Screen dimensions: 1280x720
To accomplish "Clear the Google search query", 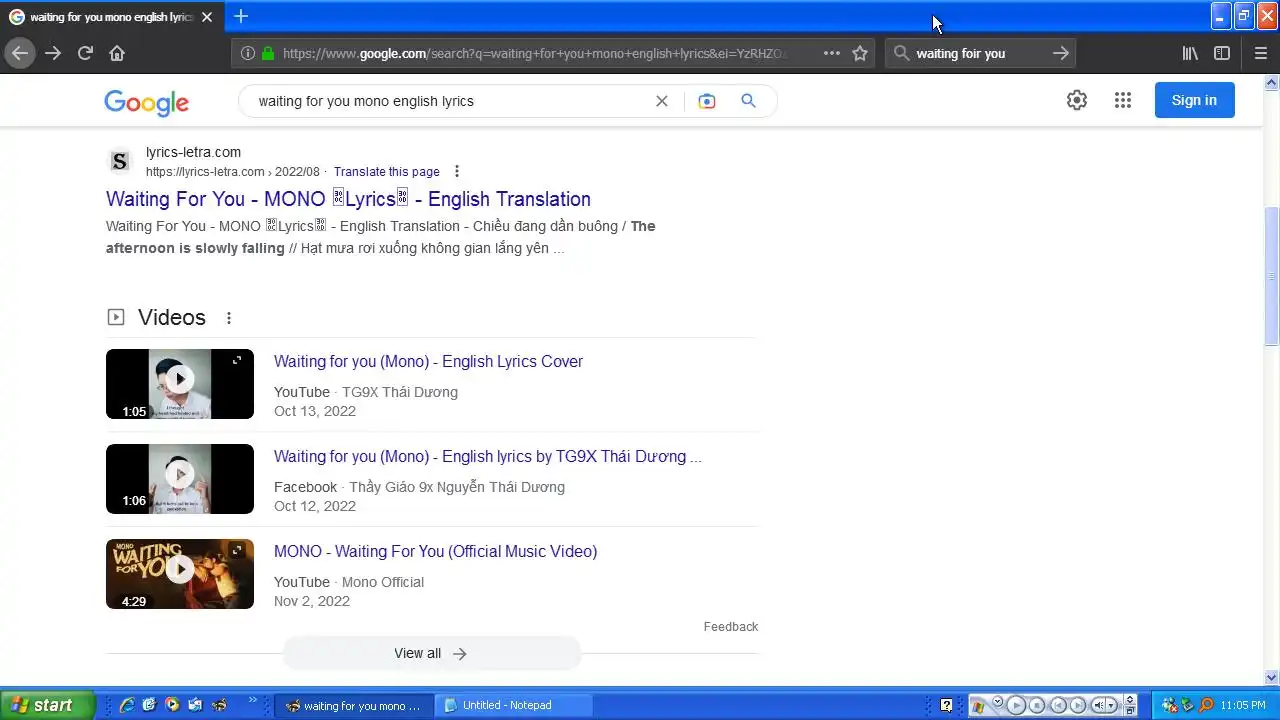I will 661,101.
